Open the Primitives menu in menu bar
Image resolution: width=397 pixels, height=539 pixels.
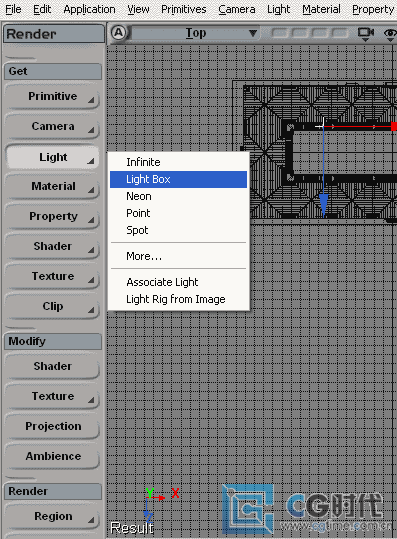(x=184, y=9)
